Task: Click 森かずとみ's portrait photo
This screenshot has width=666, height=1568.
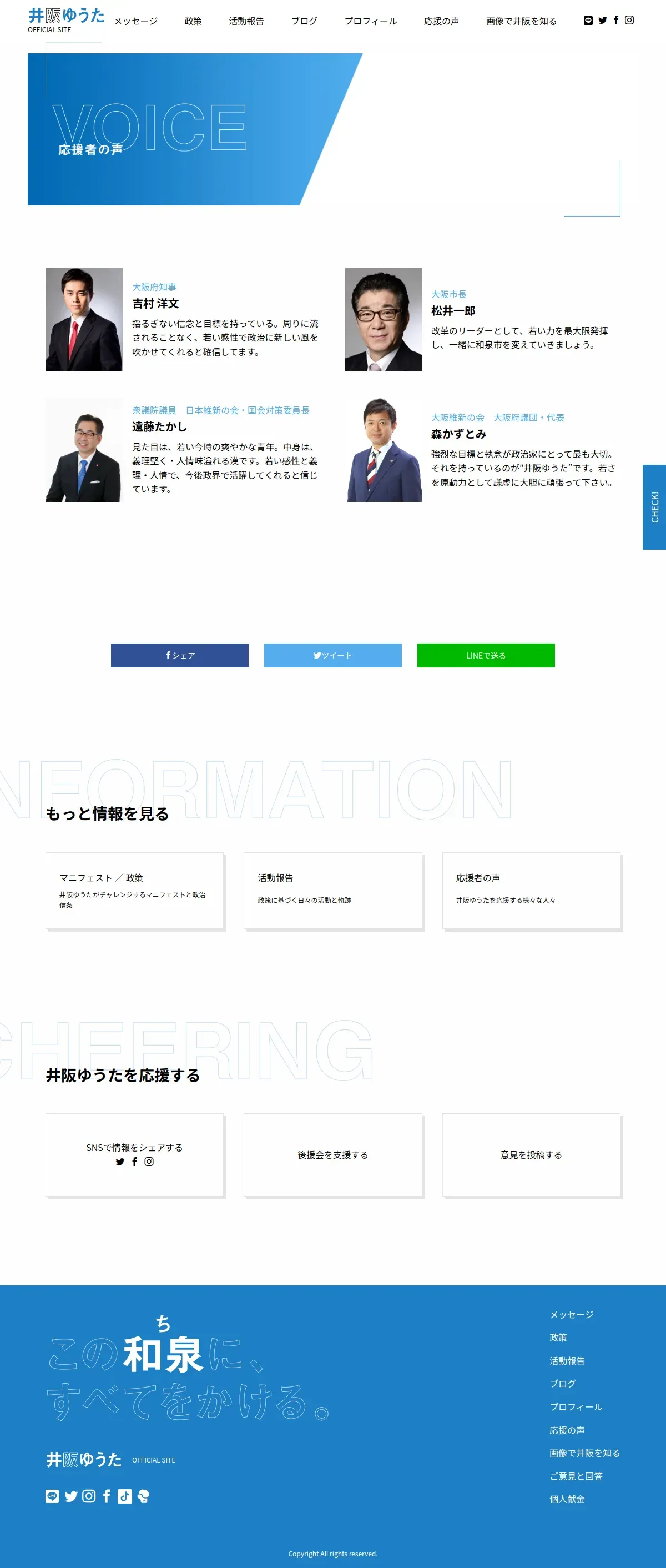Action: (383, 450)
